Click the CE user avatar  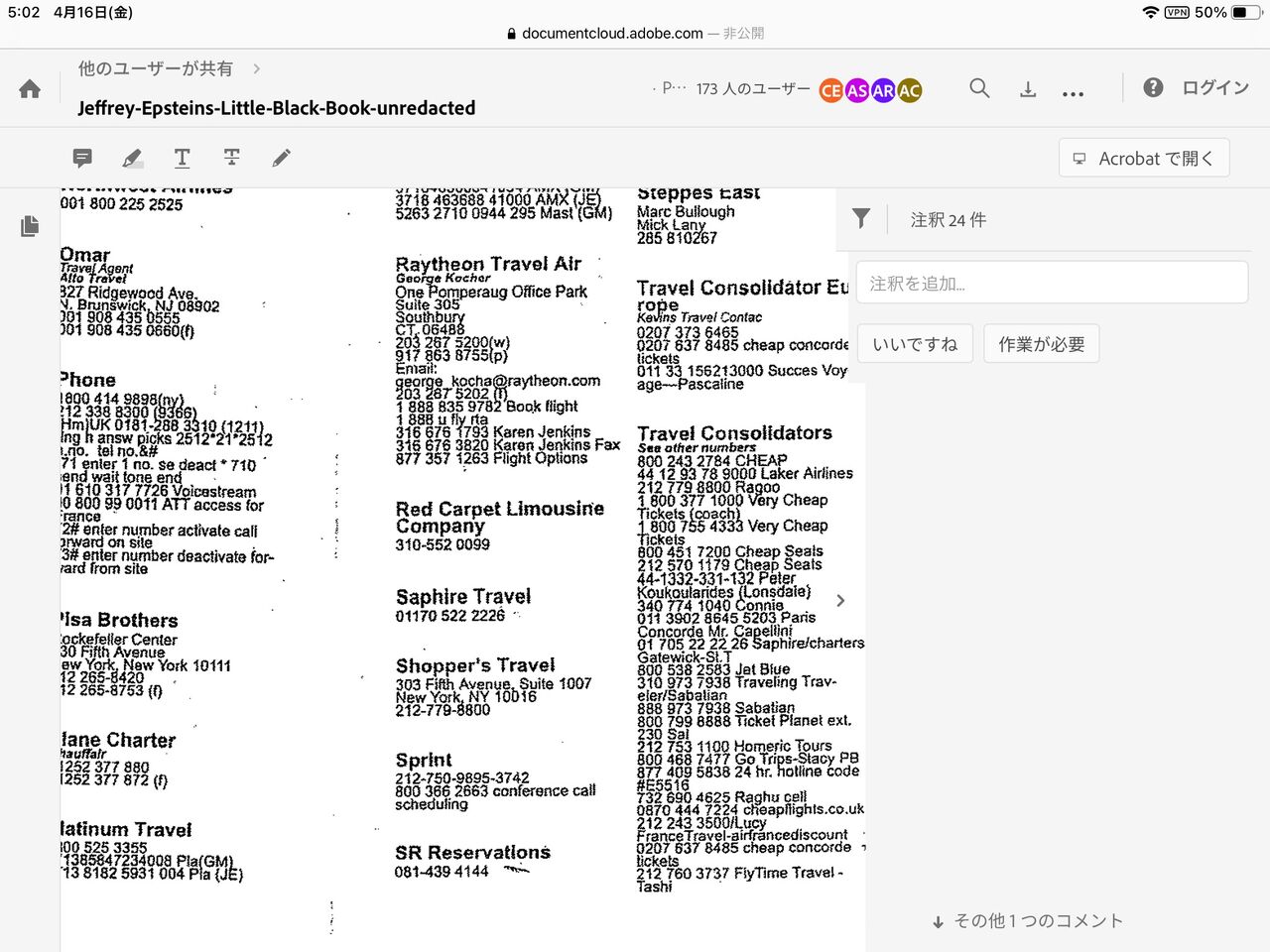[831, 90]
